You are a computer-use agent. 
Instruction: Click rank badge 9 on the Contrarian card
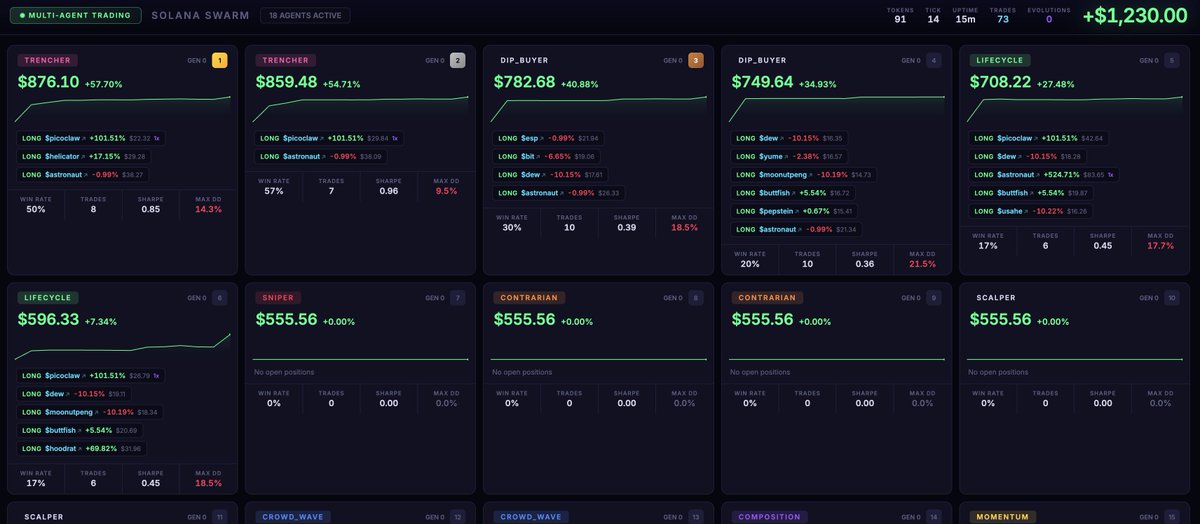(x=934, y=298)
